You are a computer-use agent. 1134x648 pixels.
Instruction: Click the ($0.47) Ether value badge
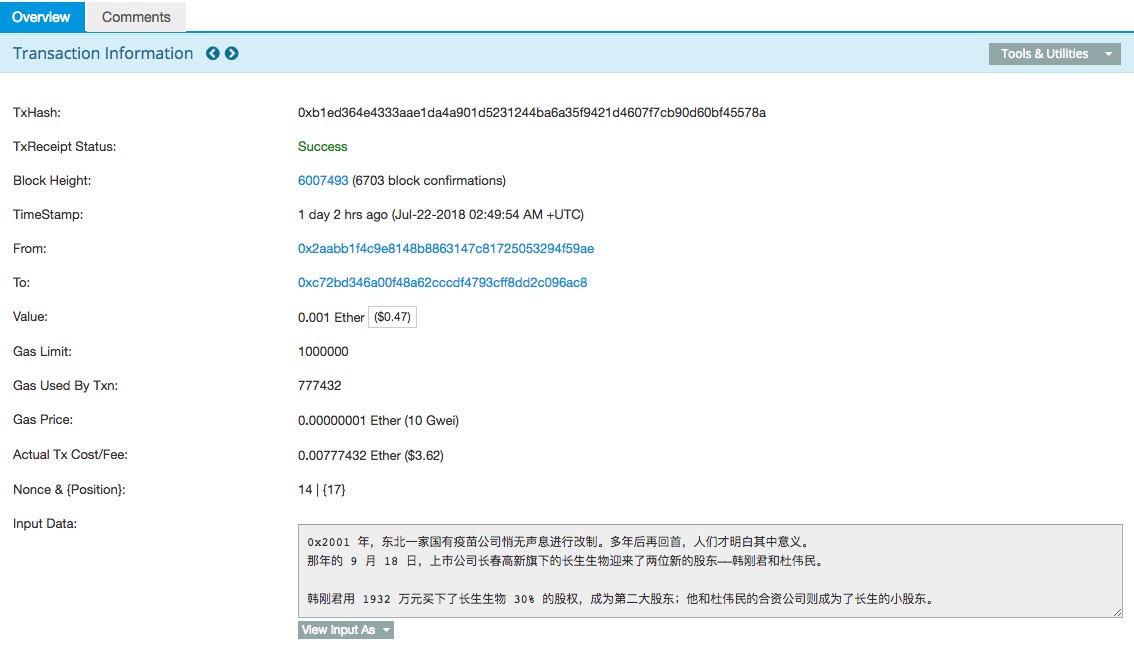[392, 317]
